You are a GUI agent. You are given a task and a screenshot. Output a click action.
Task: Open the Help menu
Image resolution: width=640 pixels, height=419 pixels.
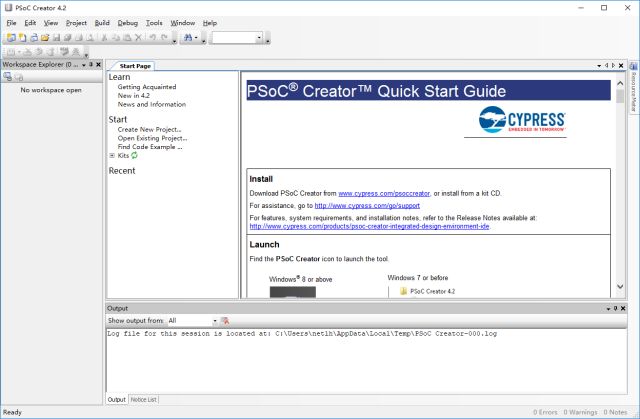coord(210,23)
